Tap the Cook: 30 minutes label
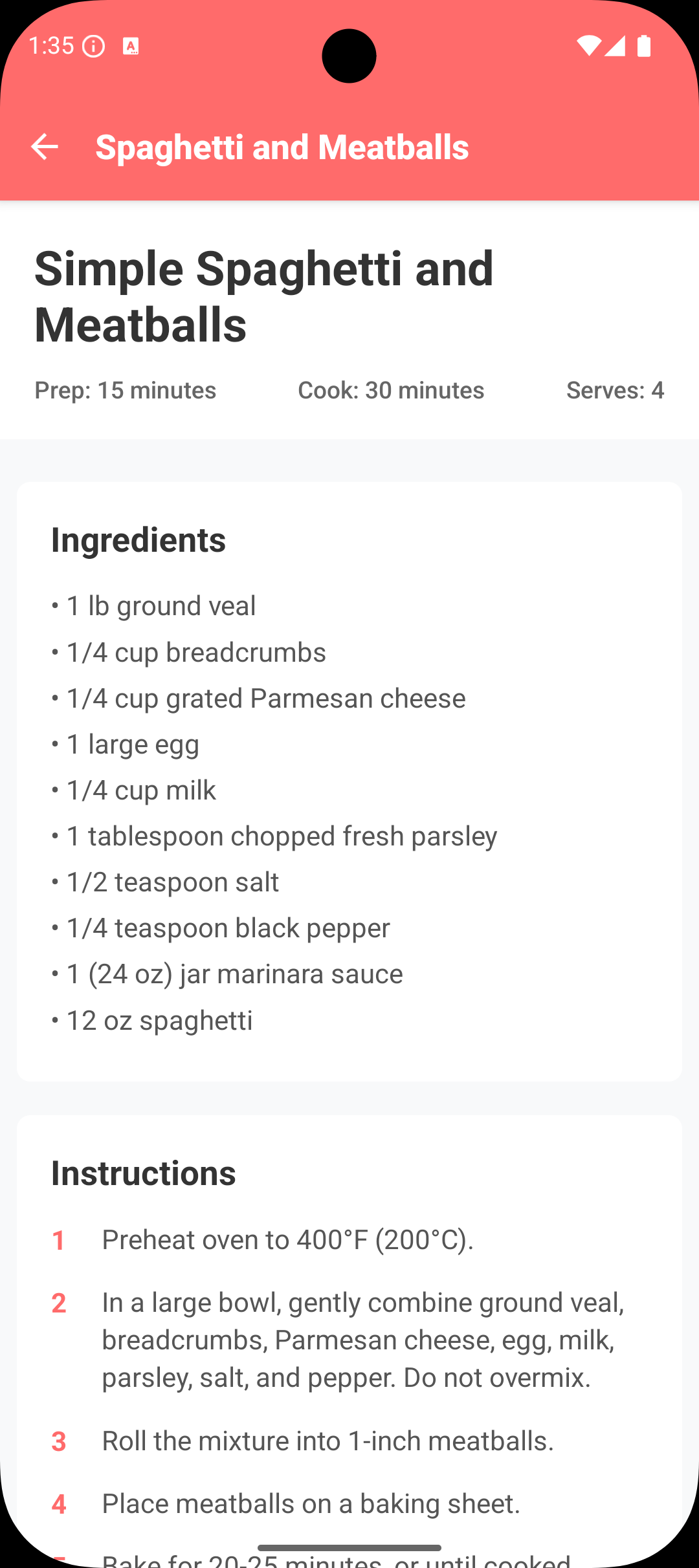The width and height of the screenshot is (699, 1568). 390,390
